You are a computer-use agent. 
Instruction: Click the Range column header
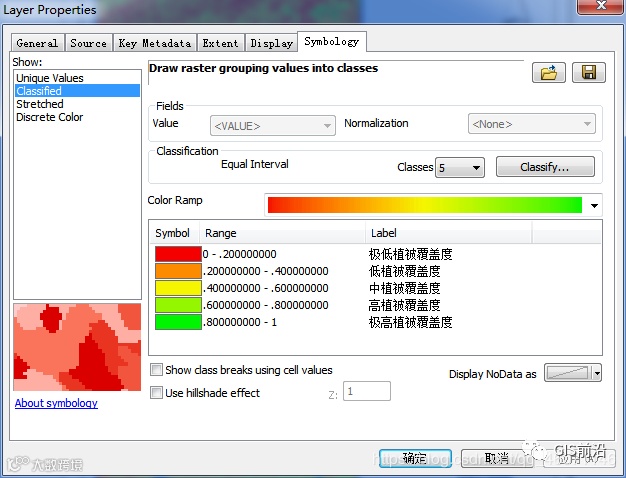[282, 233]
